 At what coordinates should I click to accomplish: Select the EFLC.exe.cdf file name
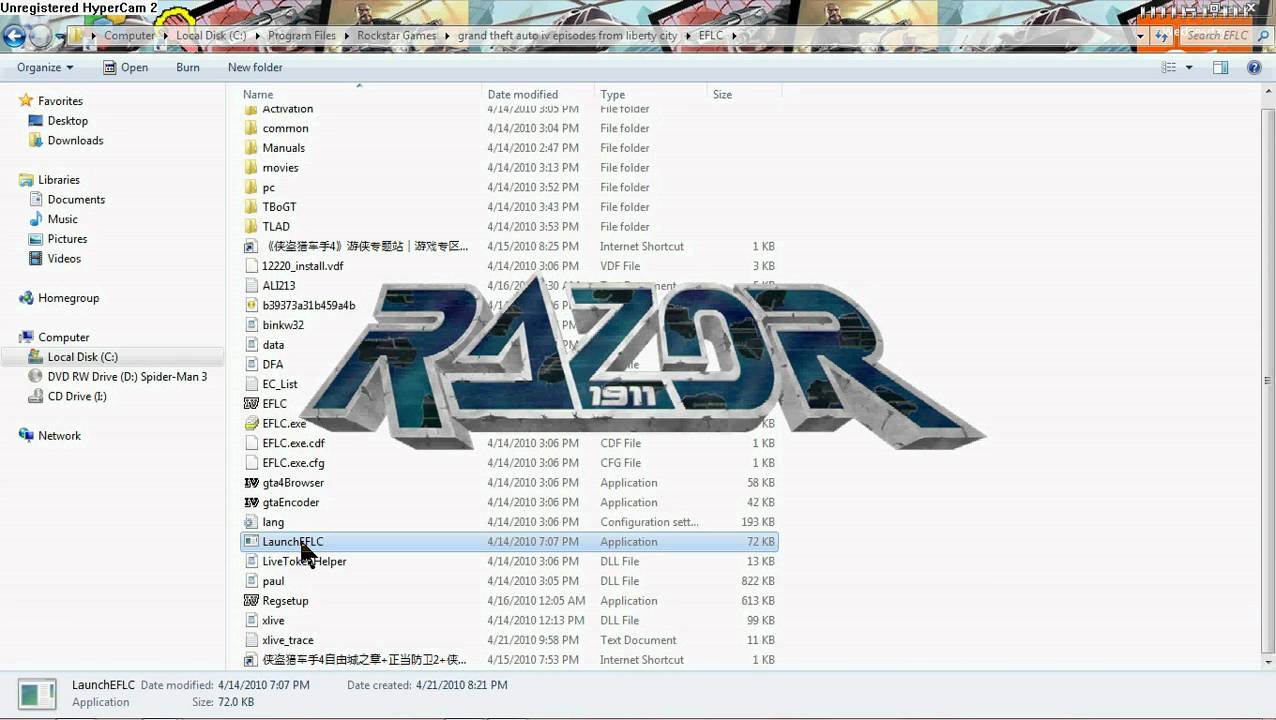[x=293, y=443]
